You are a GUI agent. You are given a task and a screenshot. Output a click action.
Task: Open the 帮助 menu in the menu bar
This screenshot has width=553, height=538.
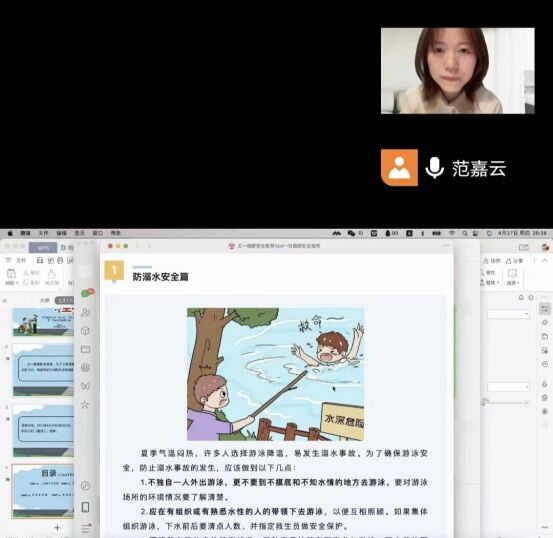pyautogui.click(x=116, y=233)
